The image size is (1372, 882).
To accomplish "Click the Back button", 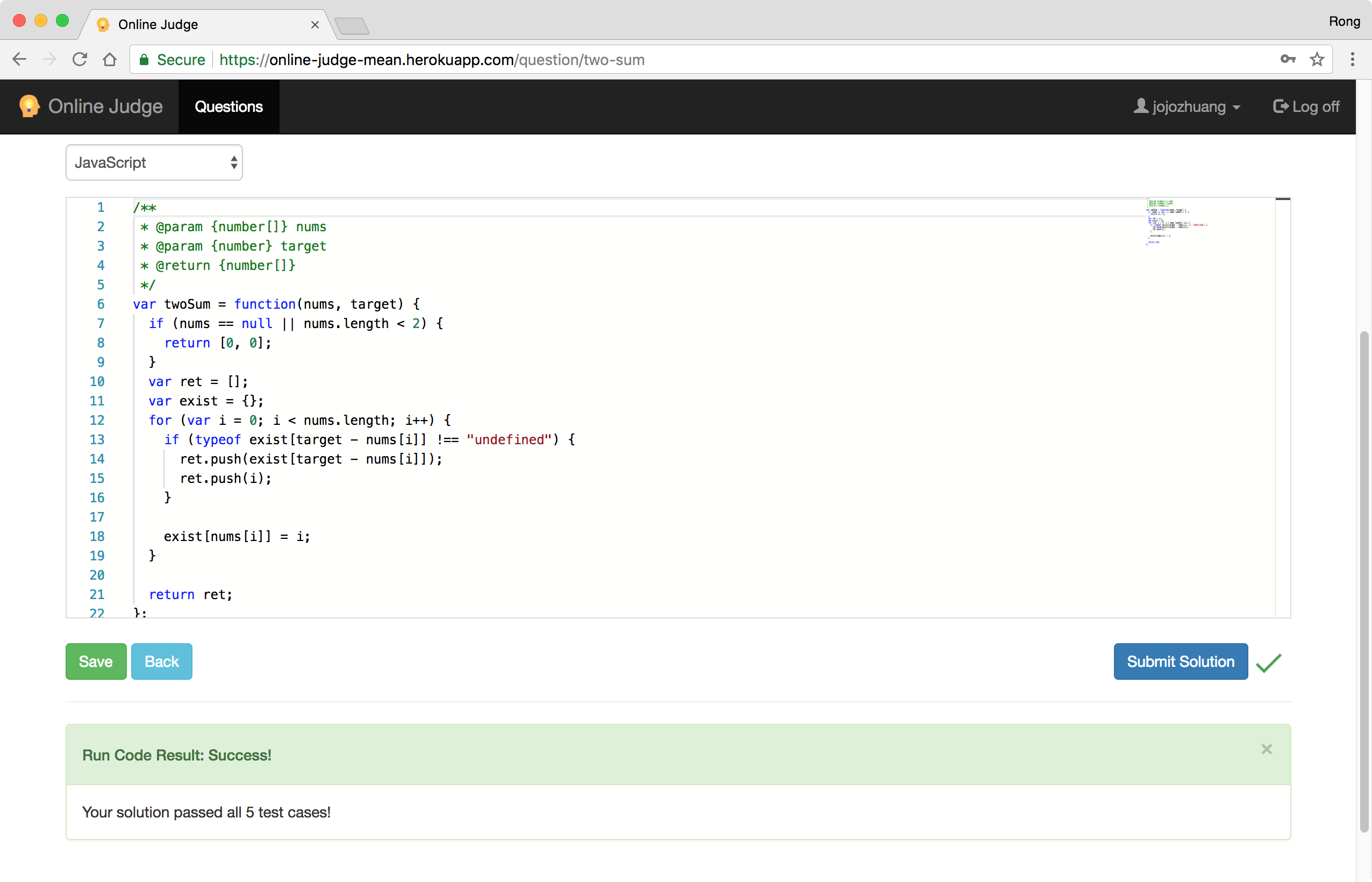I will click(161, 661).
